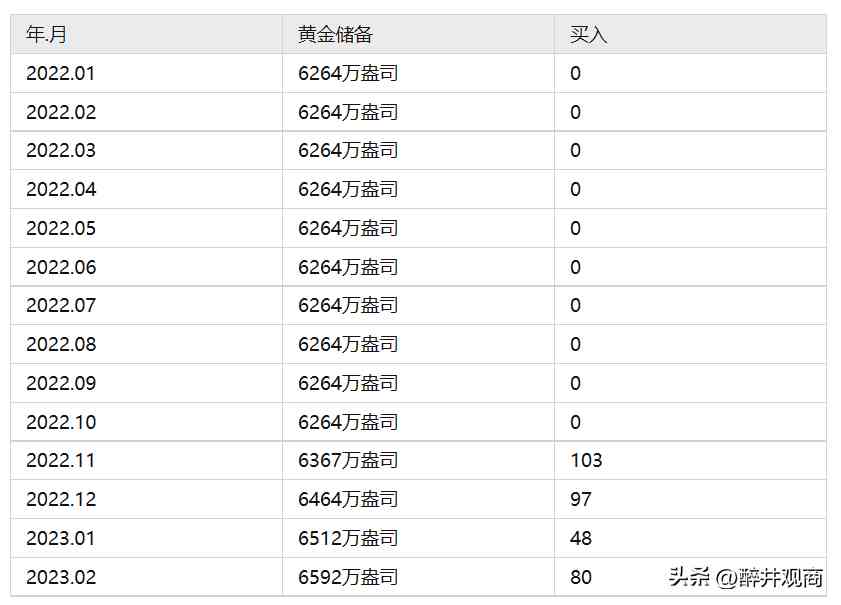
Task: Click the 年.月 column header
Action: click(x=47, y=34)
